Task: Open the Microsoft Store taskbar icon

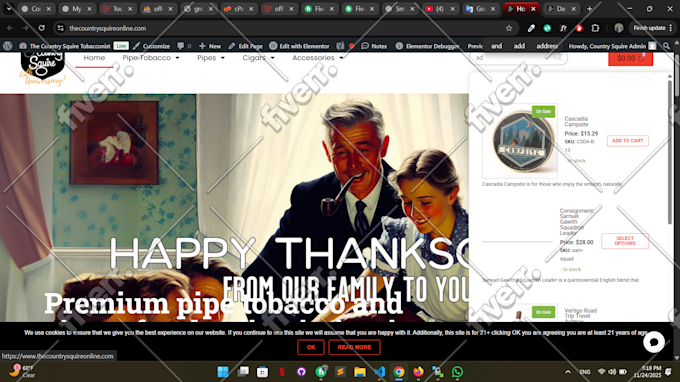Action: pos(262,372)
